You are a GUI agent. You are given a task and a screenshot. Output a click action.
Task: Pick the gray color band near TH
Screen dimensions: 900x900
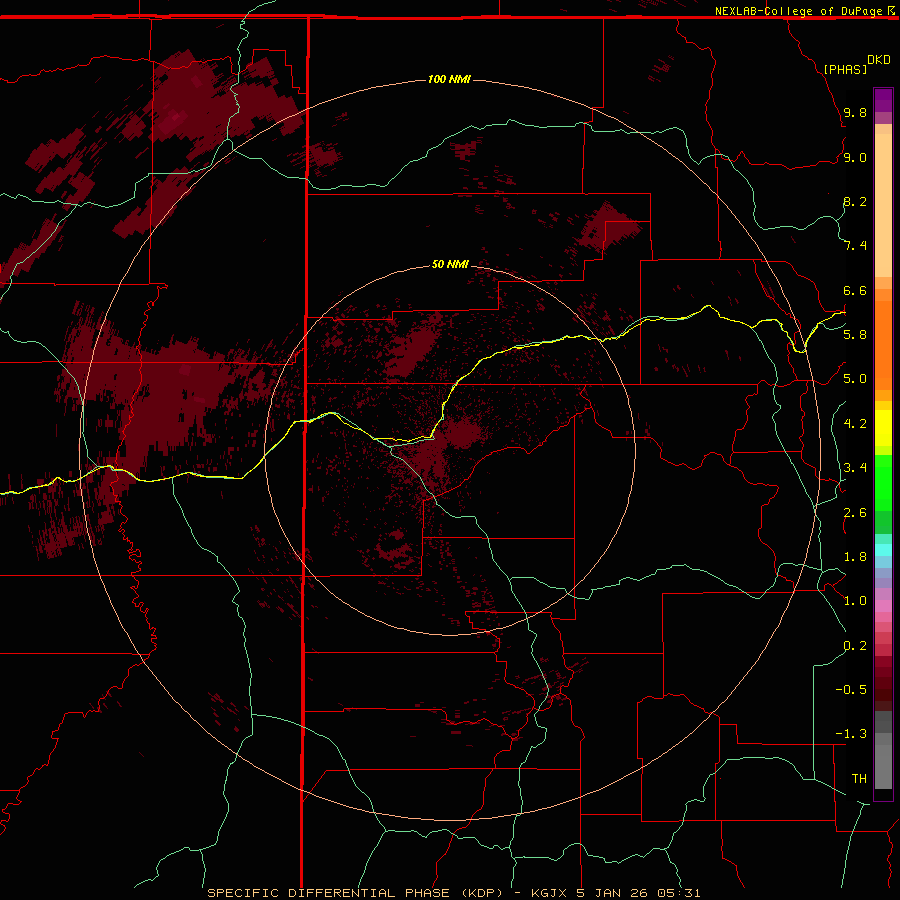[x=883, y=766]
